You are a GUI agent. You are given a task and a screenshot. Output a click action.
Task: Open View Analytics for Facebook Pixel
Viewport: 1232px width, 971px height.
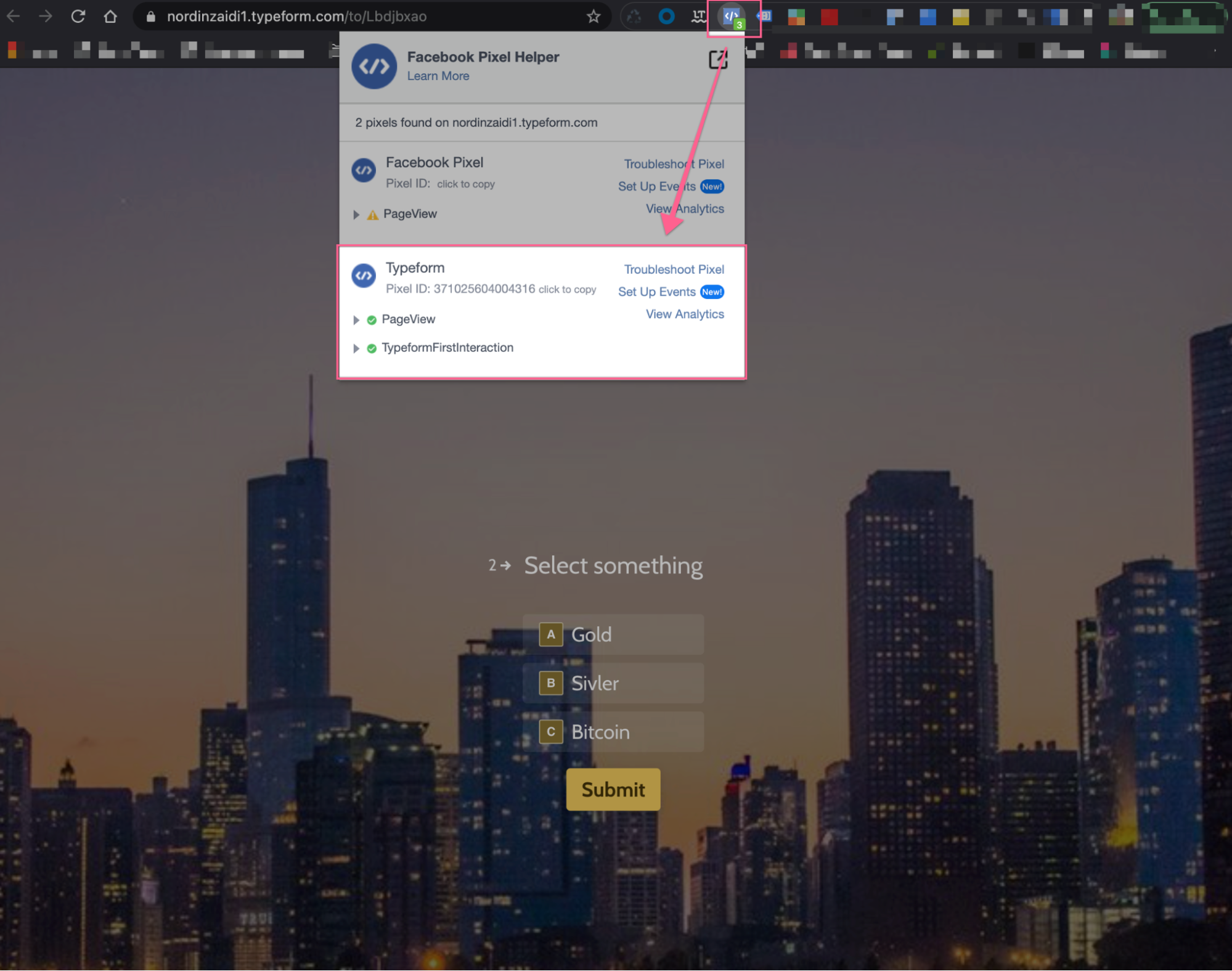point(685,208)
